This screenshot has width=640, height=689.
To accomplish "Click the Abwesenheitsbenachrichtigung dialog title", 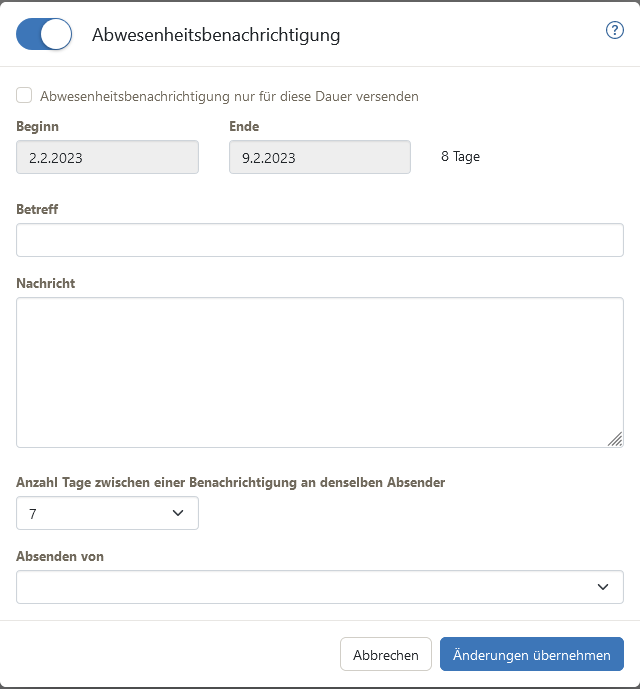I will pyautogui.click(x=216, y=35).
